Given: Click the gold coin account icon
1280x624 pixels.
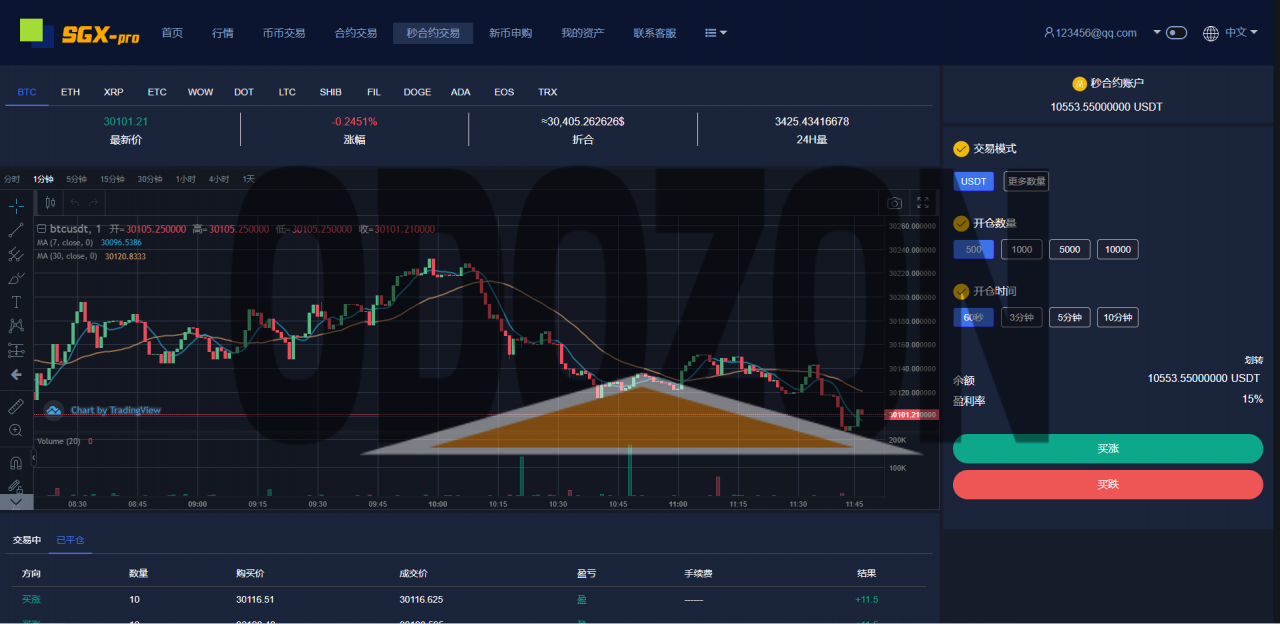Looking at the screenshot, I should pyautogui.click(x=1079, y=84).
